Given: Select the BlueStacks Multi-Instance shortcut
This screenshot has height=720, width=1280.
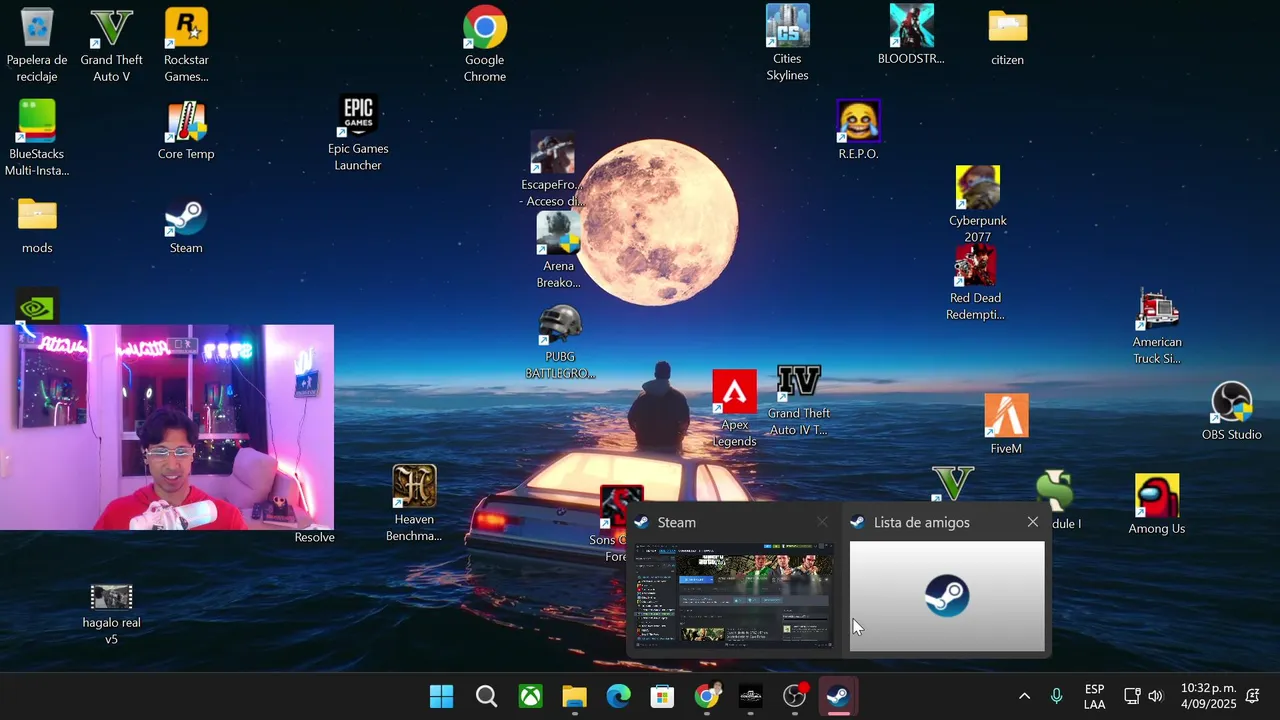Looking at the screenshot, I should tap(37, 139).
